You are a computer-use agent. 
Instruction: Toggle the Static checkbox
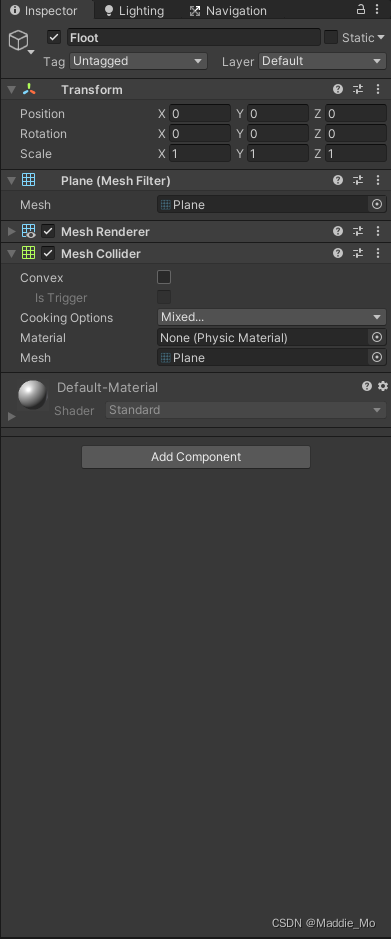[x=331, y=37]
